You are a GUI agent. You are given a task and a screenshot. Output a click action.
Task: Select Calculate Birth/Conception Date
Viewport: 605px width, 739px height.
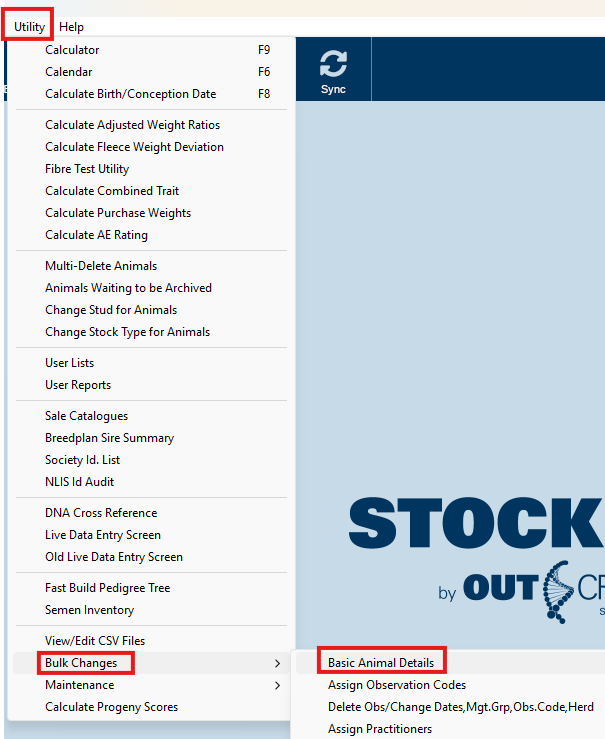pyautogui.click(x=130, y=94)
